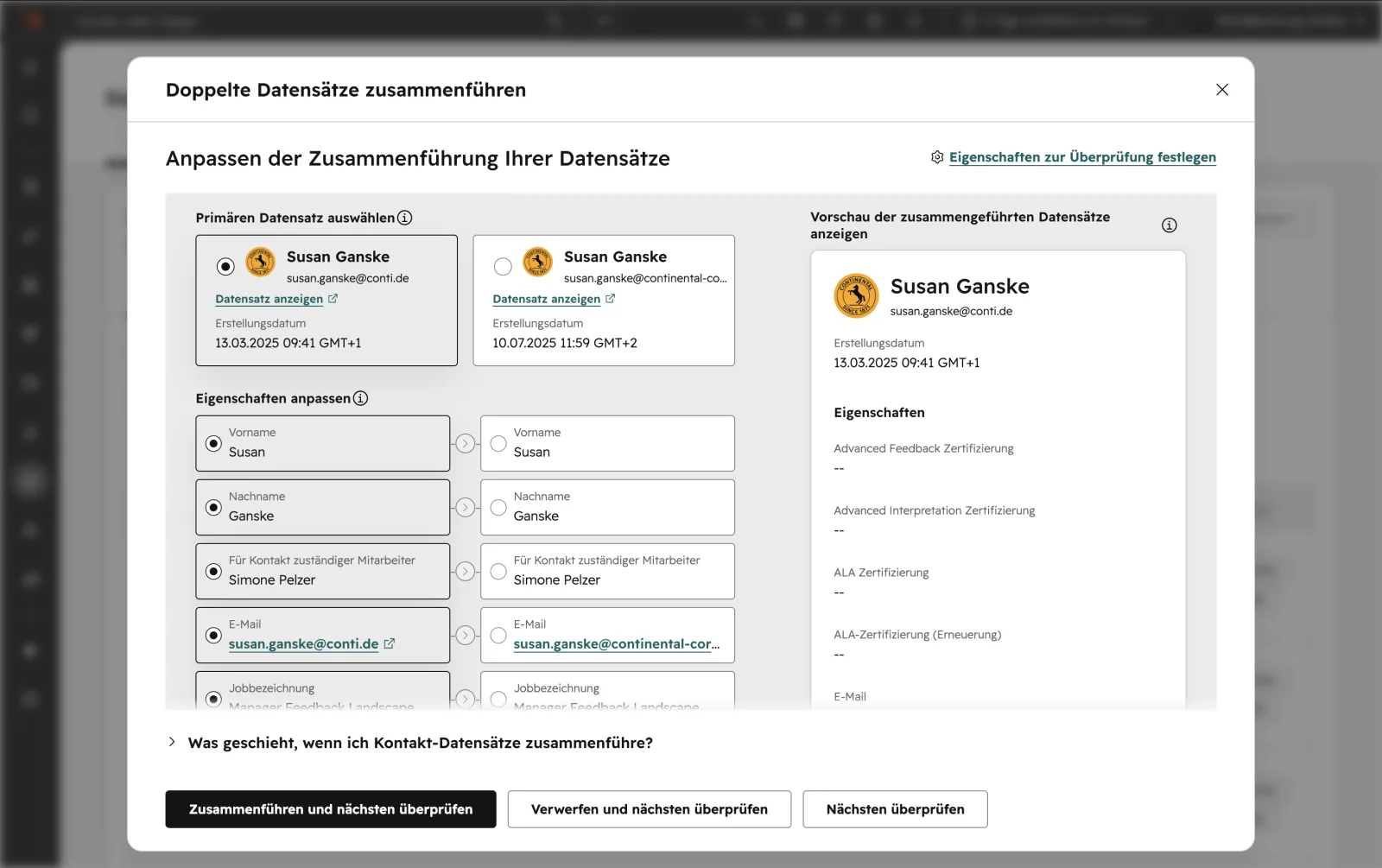Click date 10.07.2025 11:59 GMT+2

pyautogui.click(x=565, y=343)
